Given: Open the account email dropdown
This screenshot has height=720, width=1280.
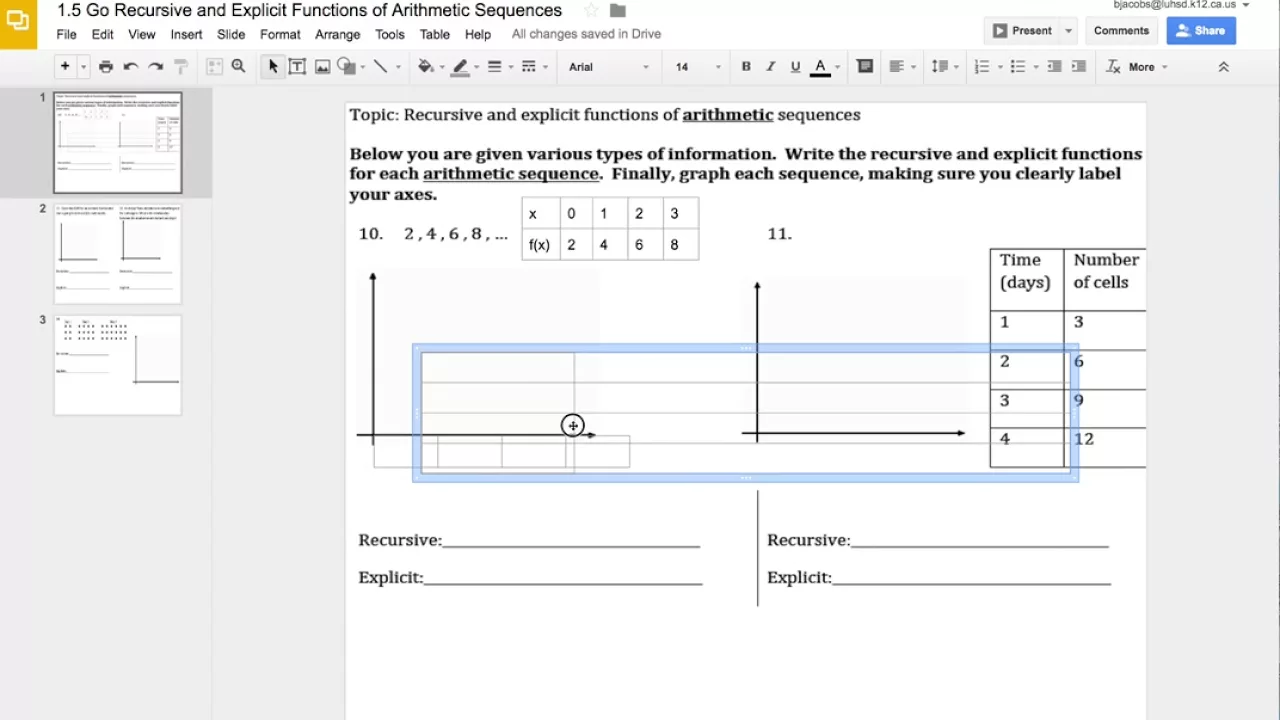Looking at the screenshot, I should click(1181, 5).
